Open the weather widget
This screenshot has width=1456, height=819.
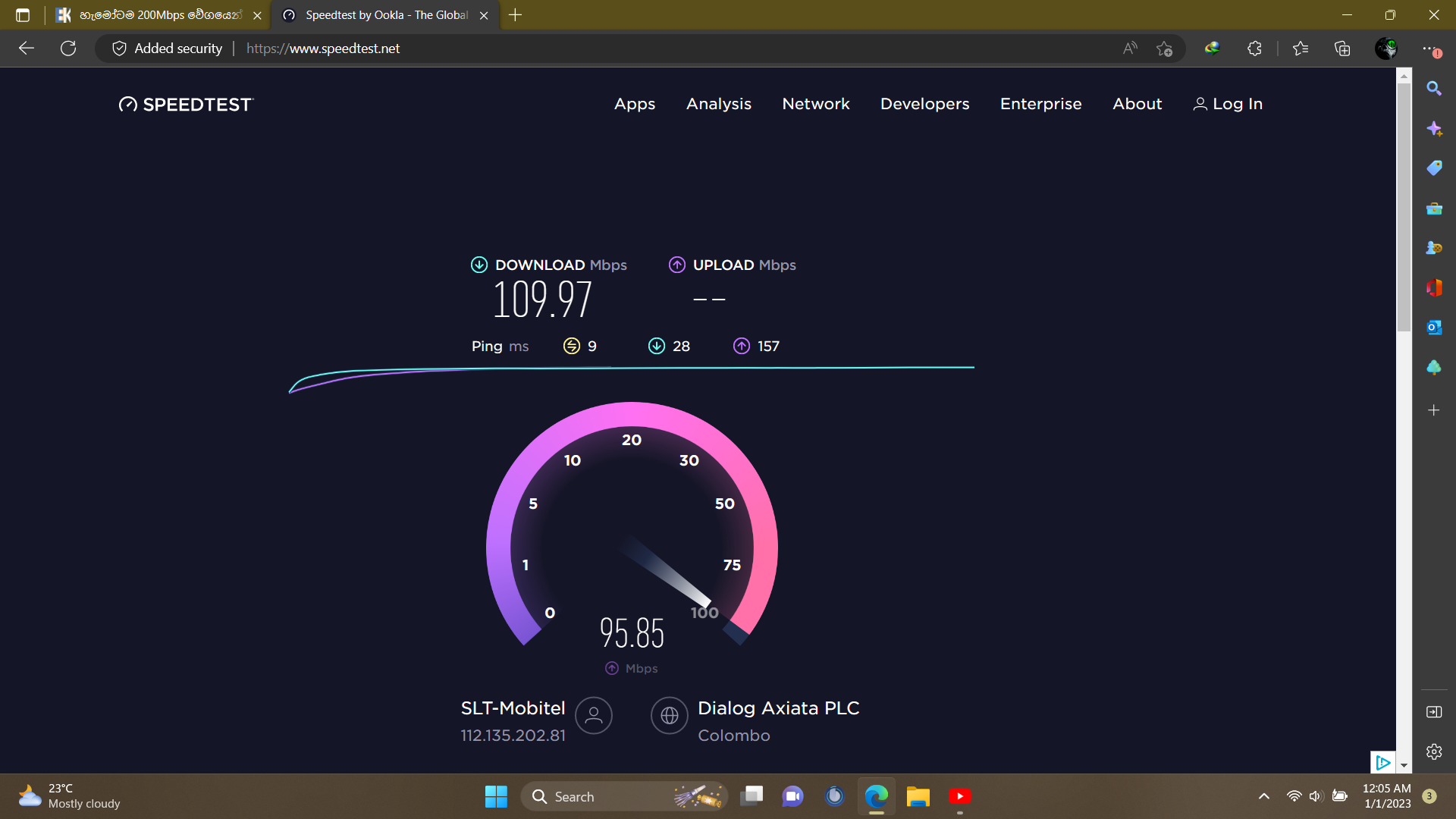tap(70, 796)
